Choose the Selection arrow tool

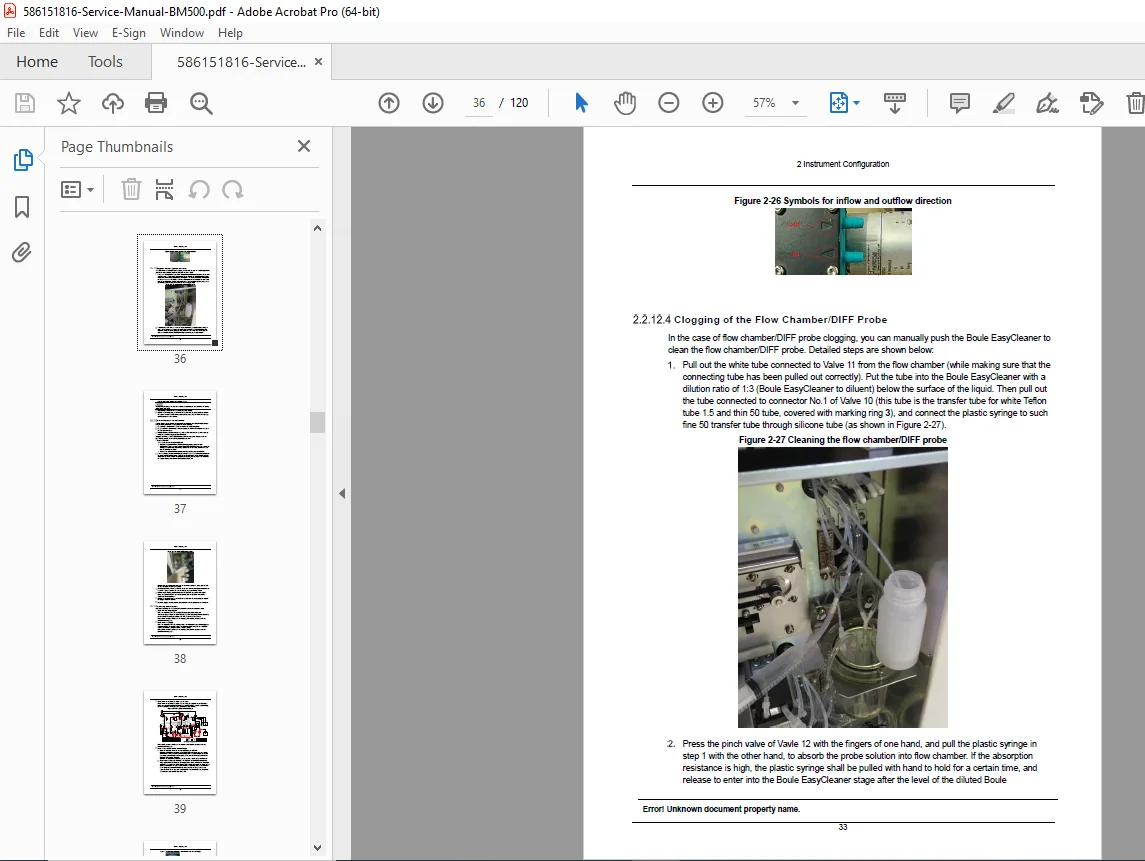pyautogui.click(x=581, y=103)
